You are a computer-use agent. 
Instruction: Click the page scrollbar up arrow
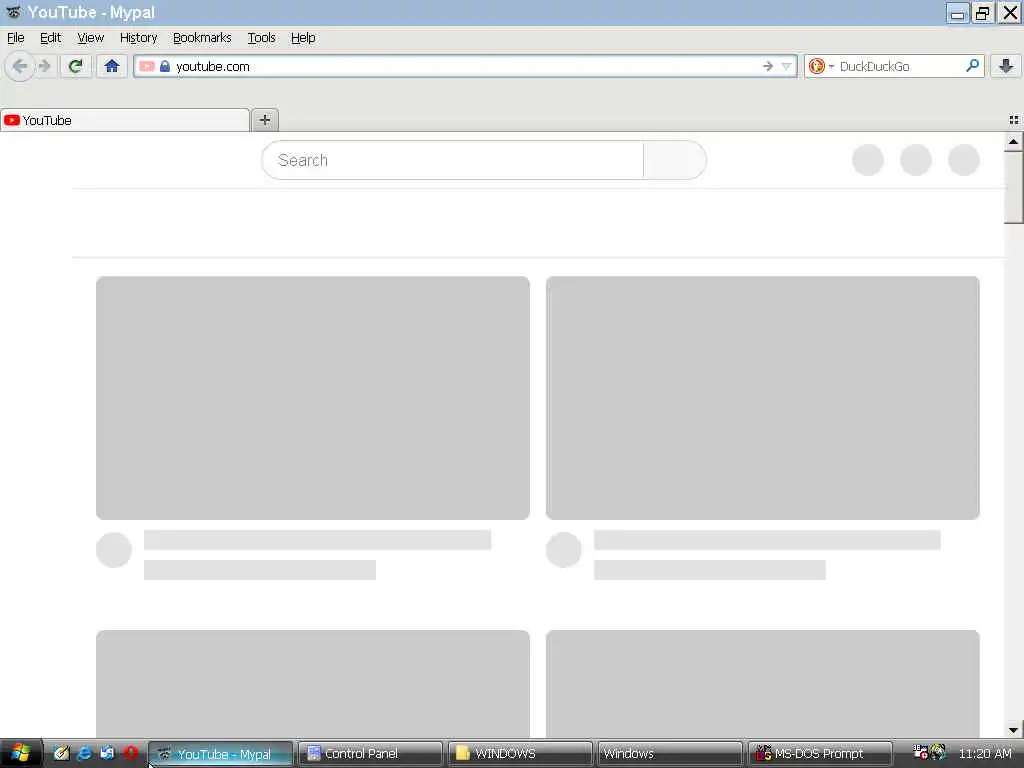click(x=1013, y=142)
